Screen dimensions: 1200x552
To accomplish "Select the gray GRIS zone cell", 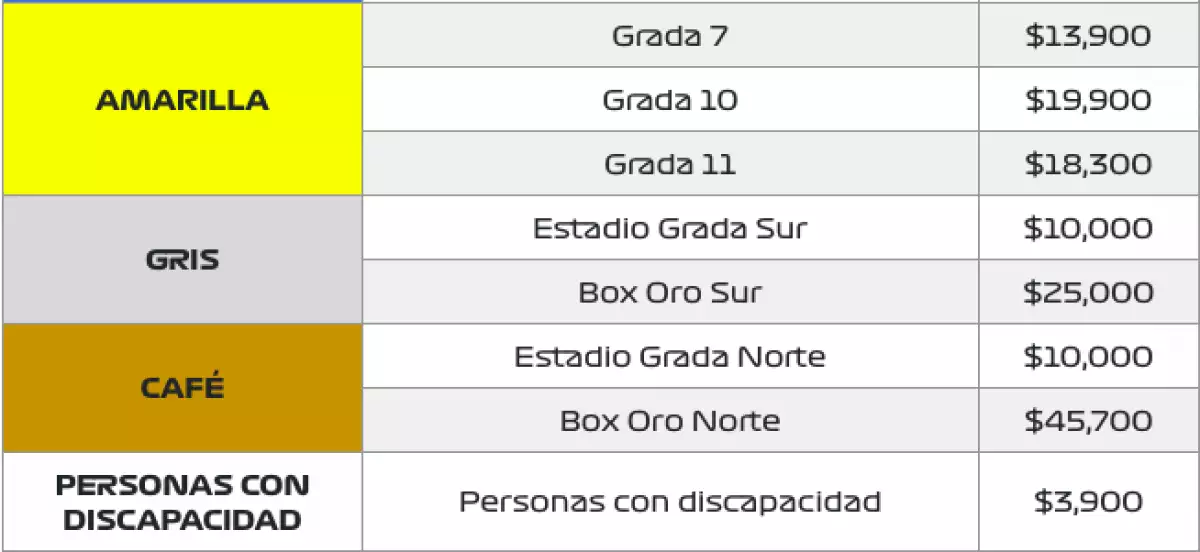I will 182,260.
